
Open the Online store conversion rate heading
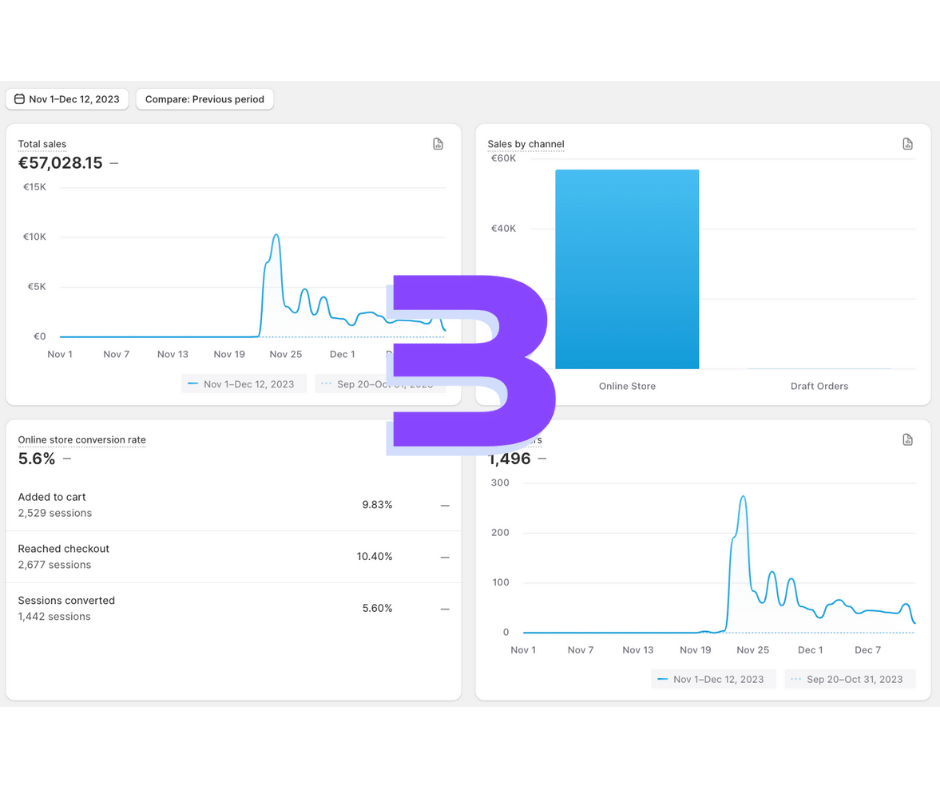tap(82, 440)
